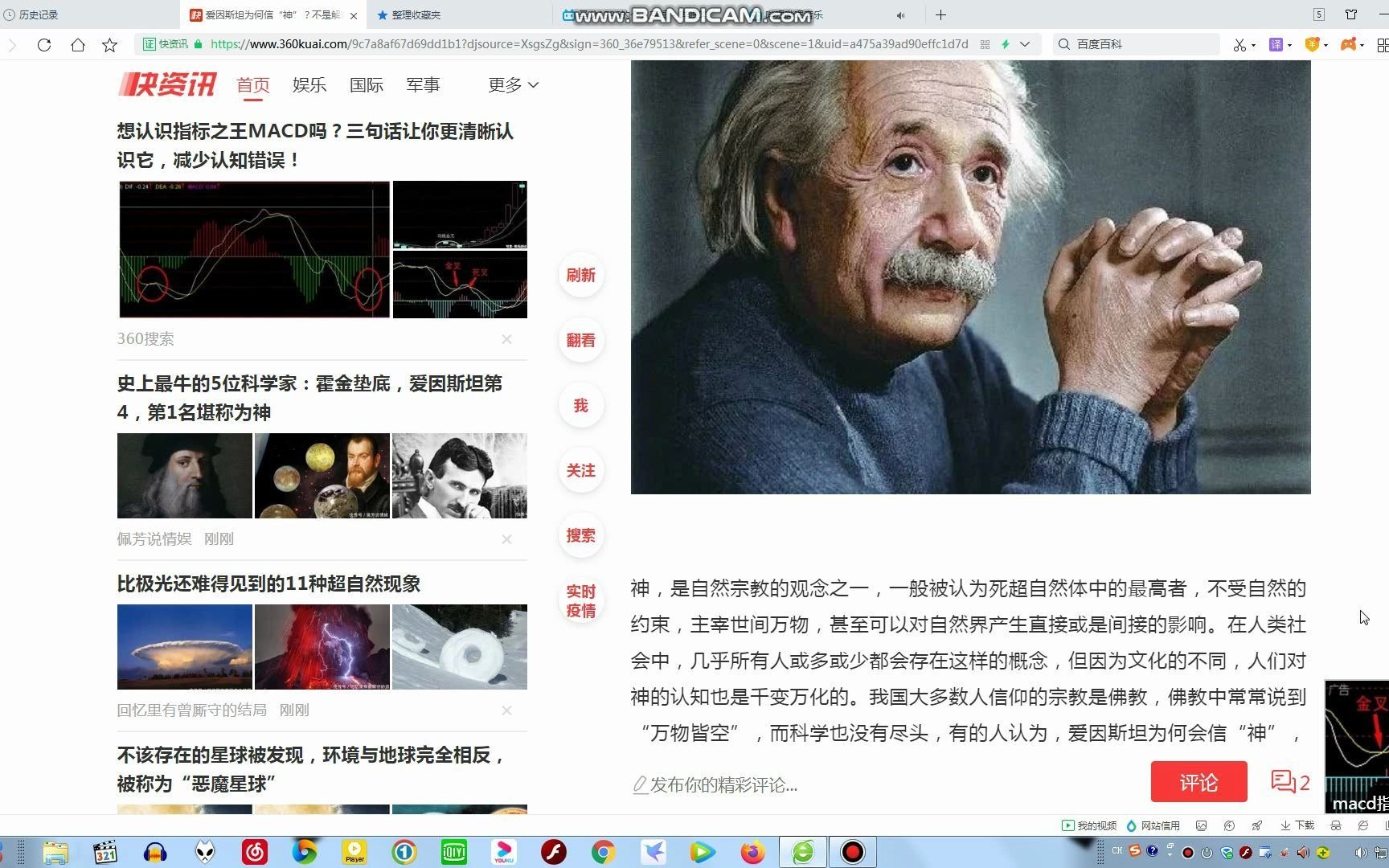Launch iQIYI taskbar icon
Viewport: 1389px width, 868px height.
click(x=454, y=852)
